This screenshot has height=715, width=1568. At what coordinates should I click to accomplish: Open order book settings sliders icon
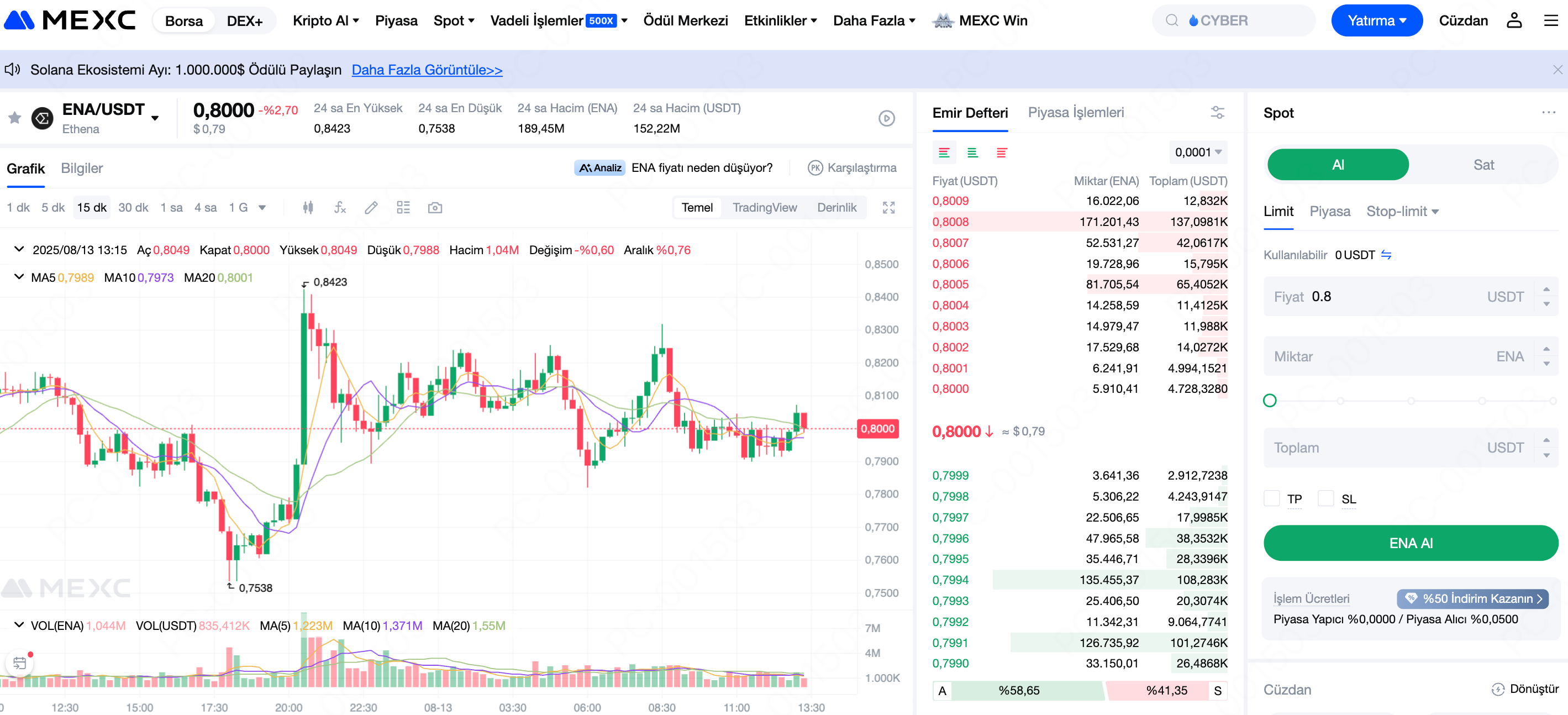pos(1217,112)
